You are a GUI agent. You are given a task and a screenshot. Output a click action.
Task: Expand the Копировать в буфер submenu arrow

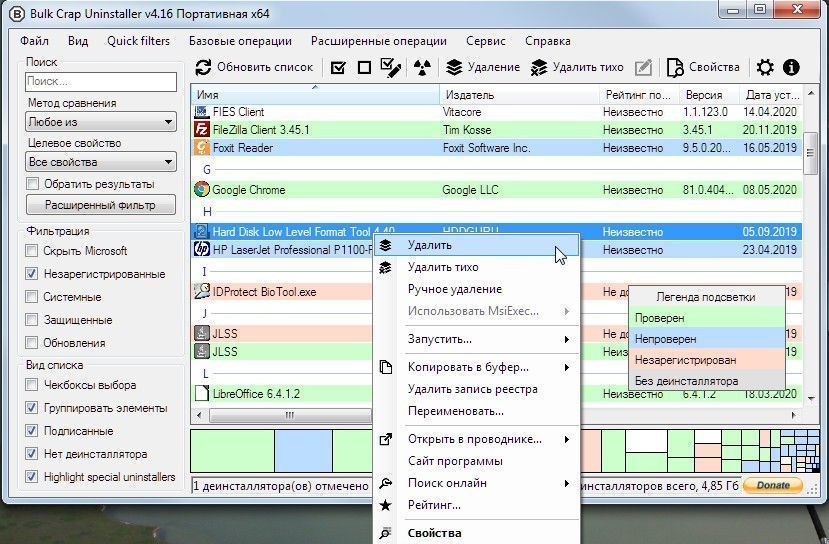click(x=567, y=367)
